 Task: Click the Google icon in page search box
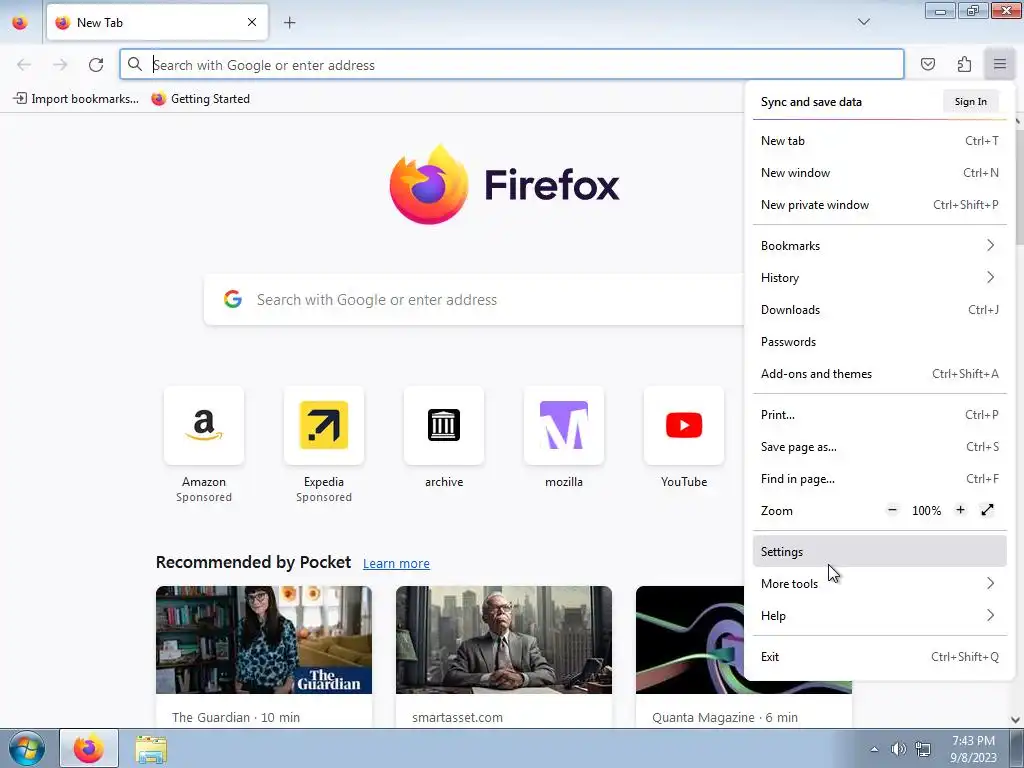tap(233, 299)
